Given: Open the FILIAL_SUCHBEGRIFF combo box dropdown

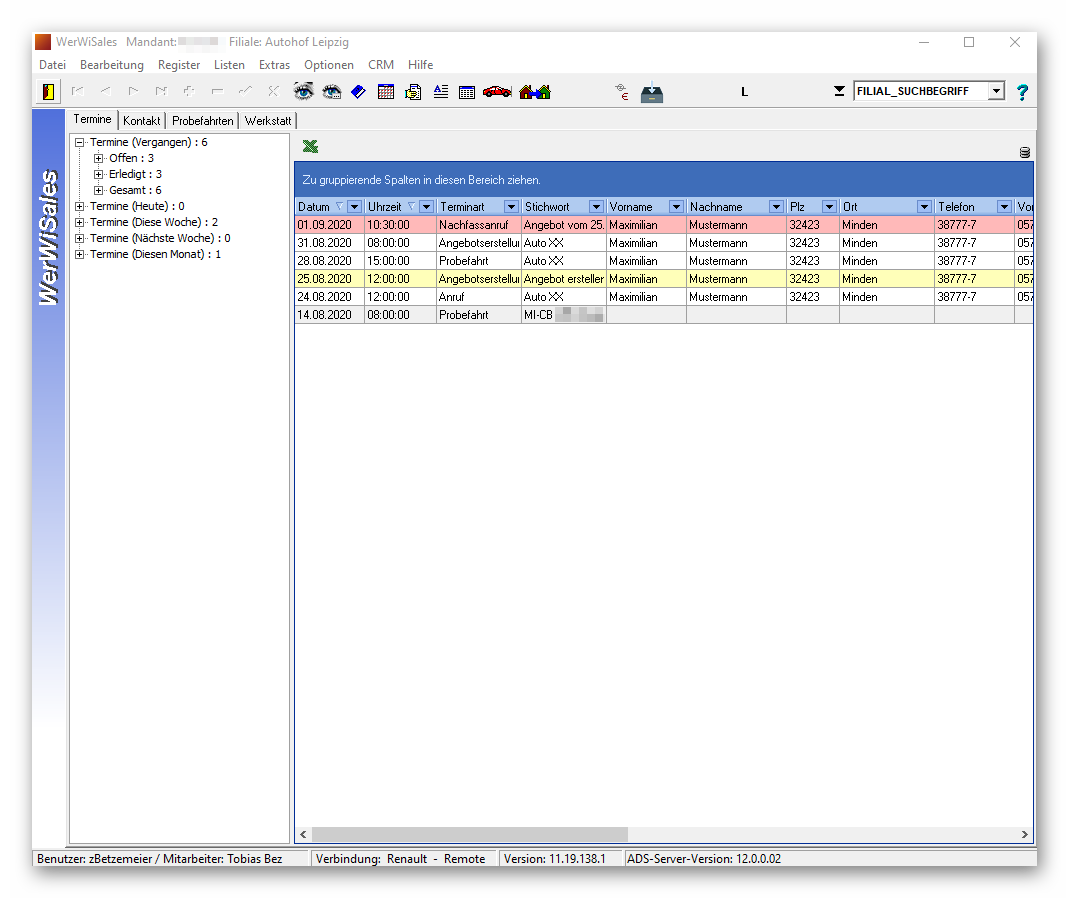Looking at the screenshot, I should [x=997, y=91].
